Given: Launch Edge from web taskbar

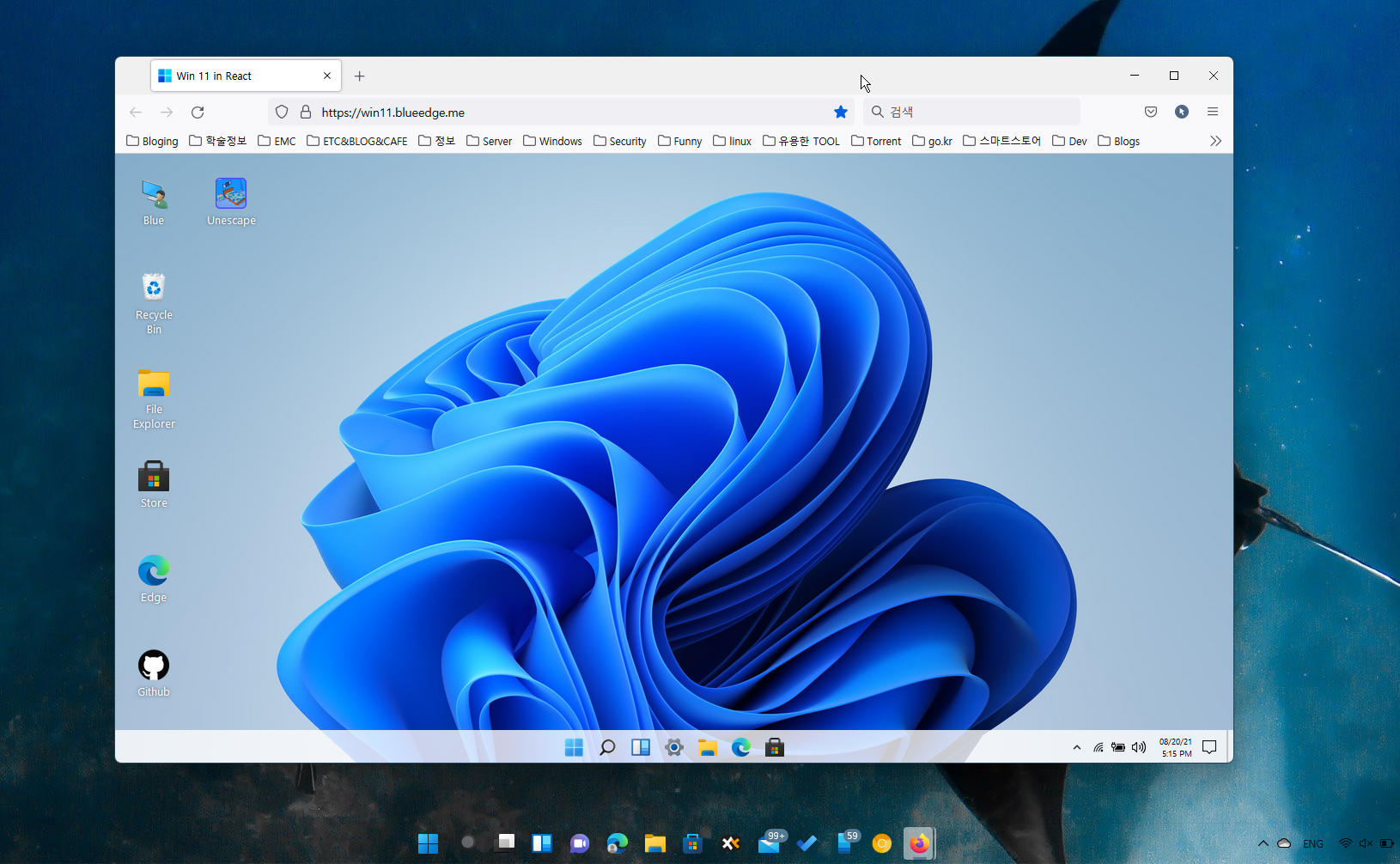Looking at the screenshot, I should click(x=741, y=747).
